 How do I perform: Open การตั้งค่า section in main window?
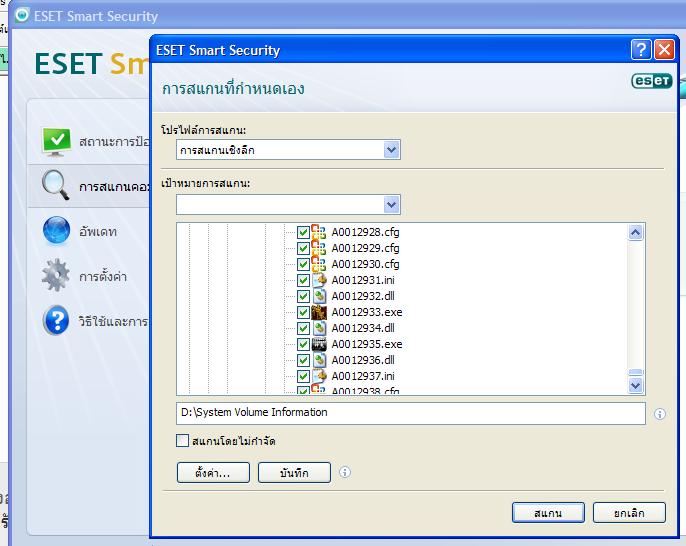click(x=103, y=276)
